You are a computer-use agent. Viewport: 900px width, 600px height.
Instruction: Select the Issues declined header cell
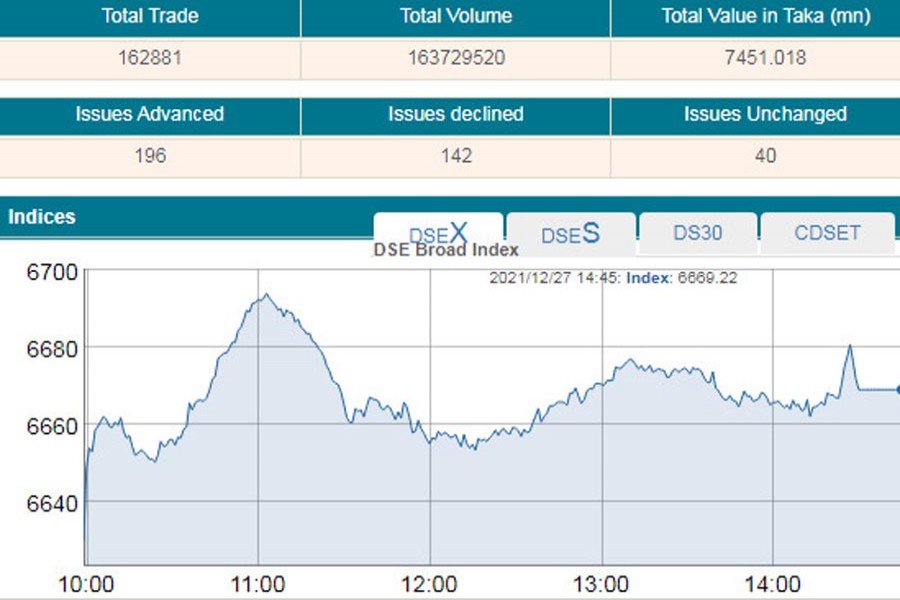(x=456, y=114)
